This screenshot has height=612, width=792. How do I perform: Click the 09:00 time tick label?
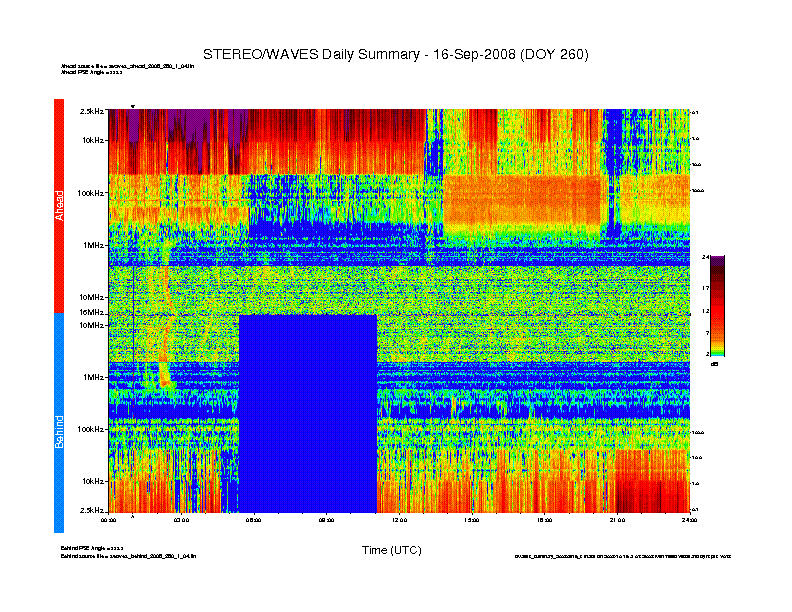point(326,520)
